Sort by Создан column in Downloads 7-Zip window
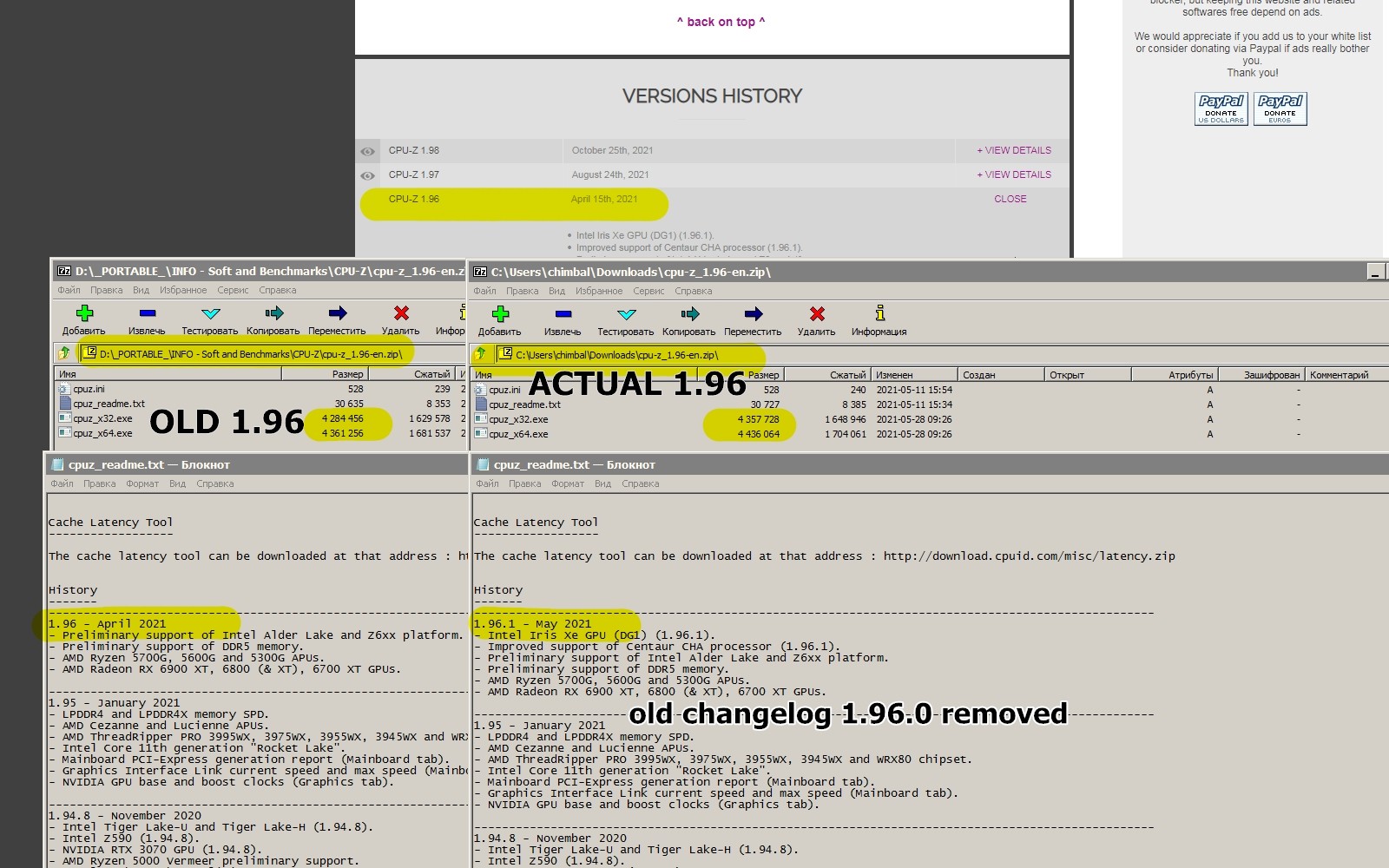The width and height of the screenshot is (1389, 868). pyautogui.click(x=1001, y=375)
